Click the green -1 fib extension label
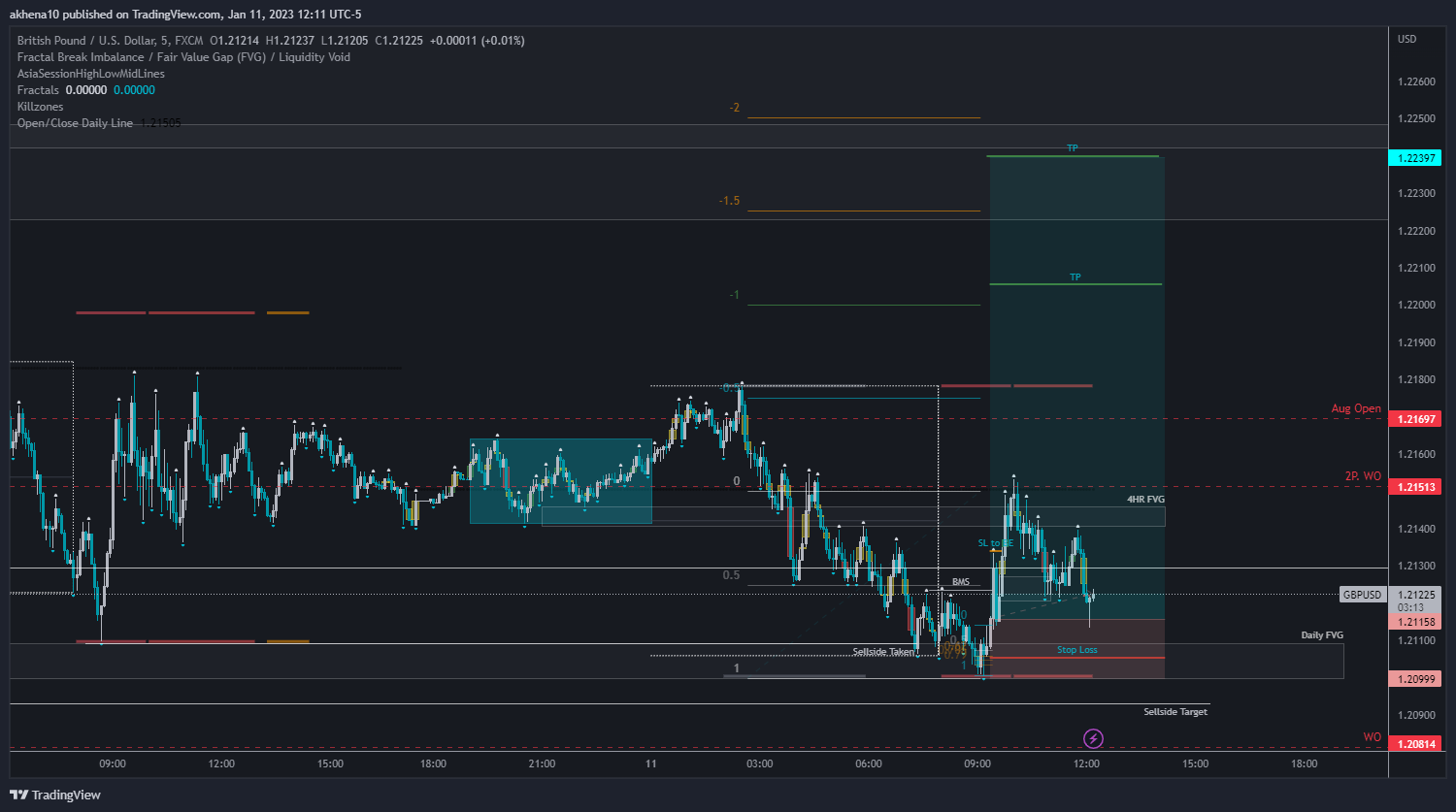Image resolution: width=1456 pixels, height=812 pixels. coord(735,295)
